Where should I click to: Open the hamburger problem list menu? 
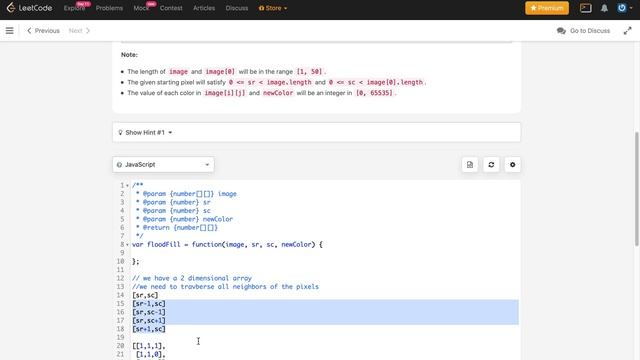[9, 31]
